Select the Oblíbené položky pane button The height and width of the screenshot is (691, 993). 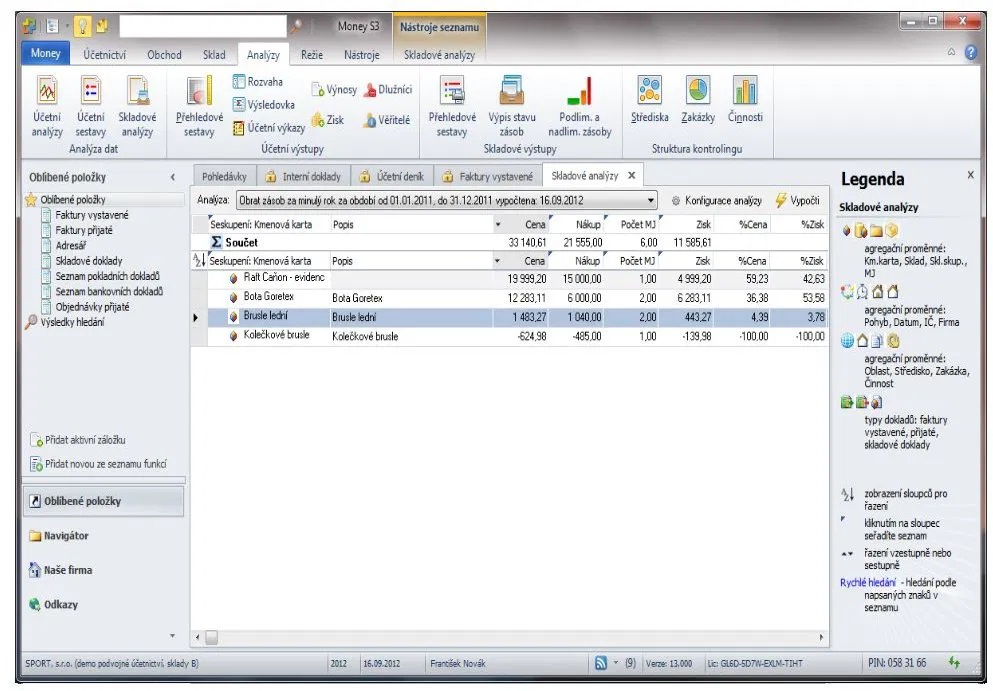pyautogui.click(x=103, y=501)
